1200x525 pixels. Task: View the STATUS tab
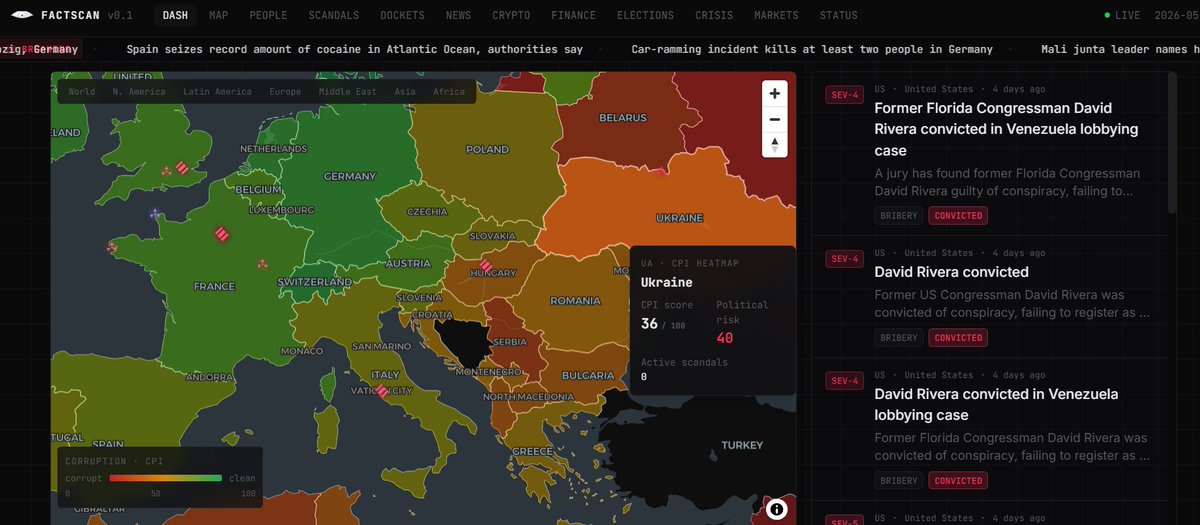pos(838,16)
